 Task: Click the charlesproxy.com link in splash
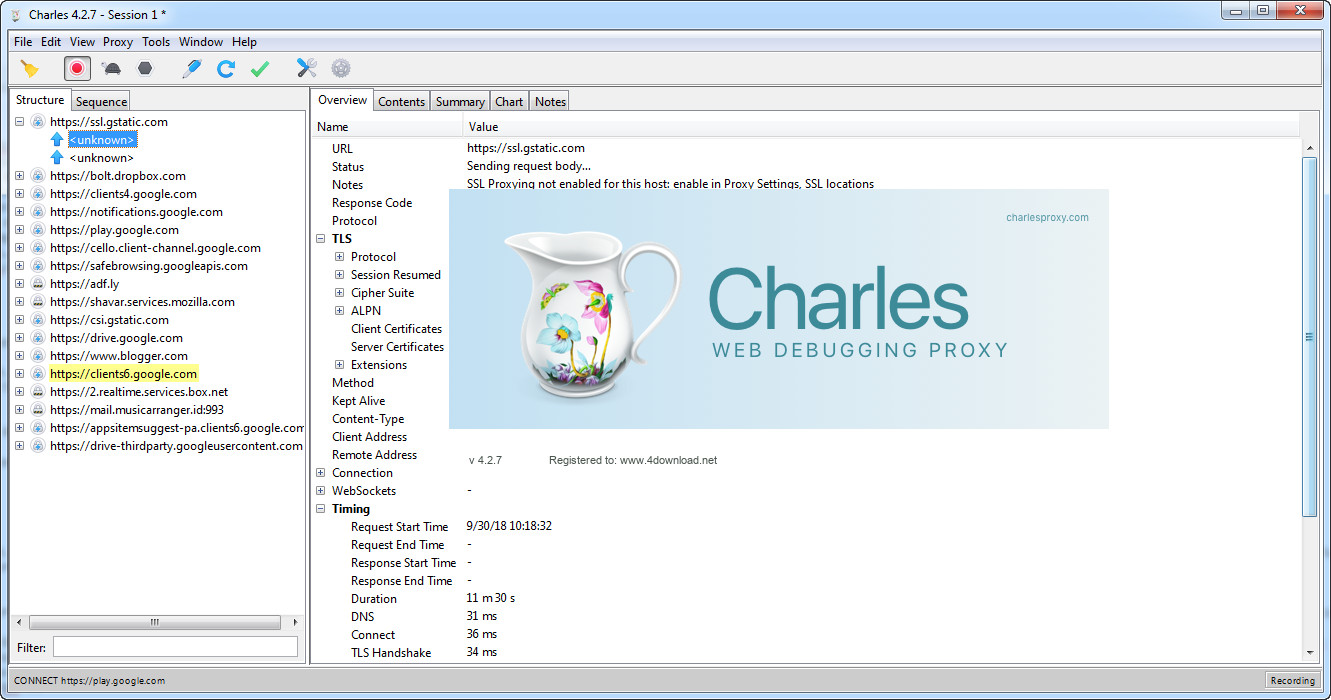pos(1047,217)
